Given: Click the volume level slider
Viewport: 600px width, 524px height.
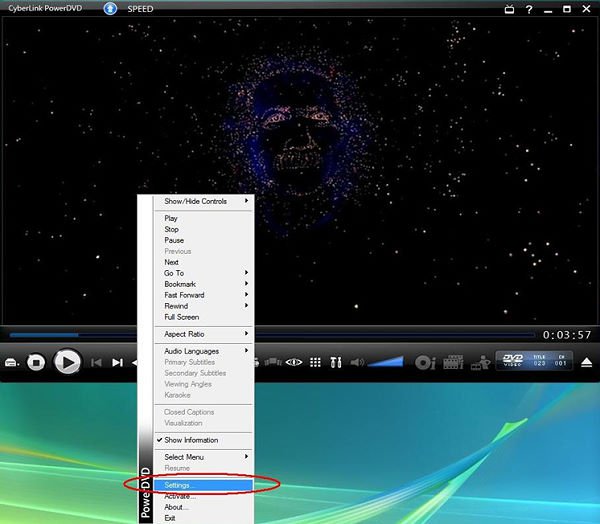Looking at the screenshot, I should 386,362.
